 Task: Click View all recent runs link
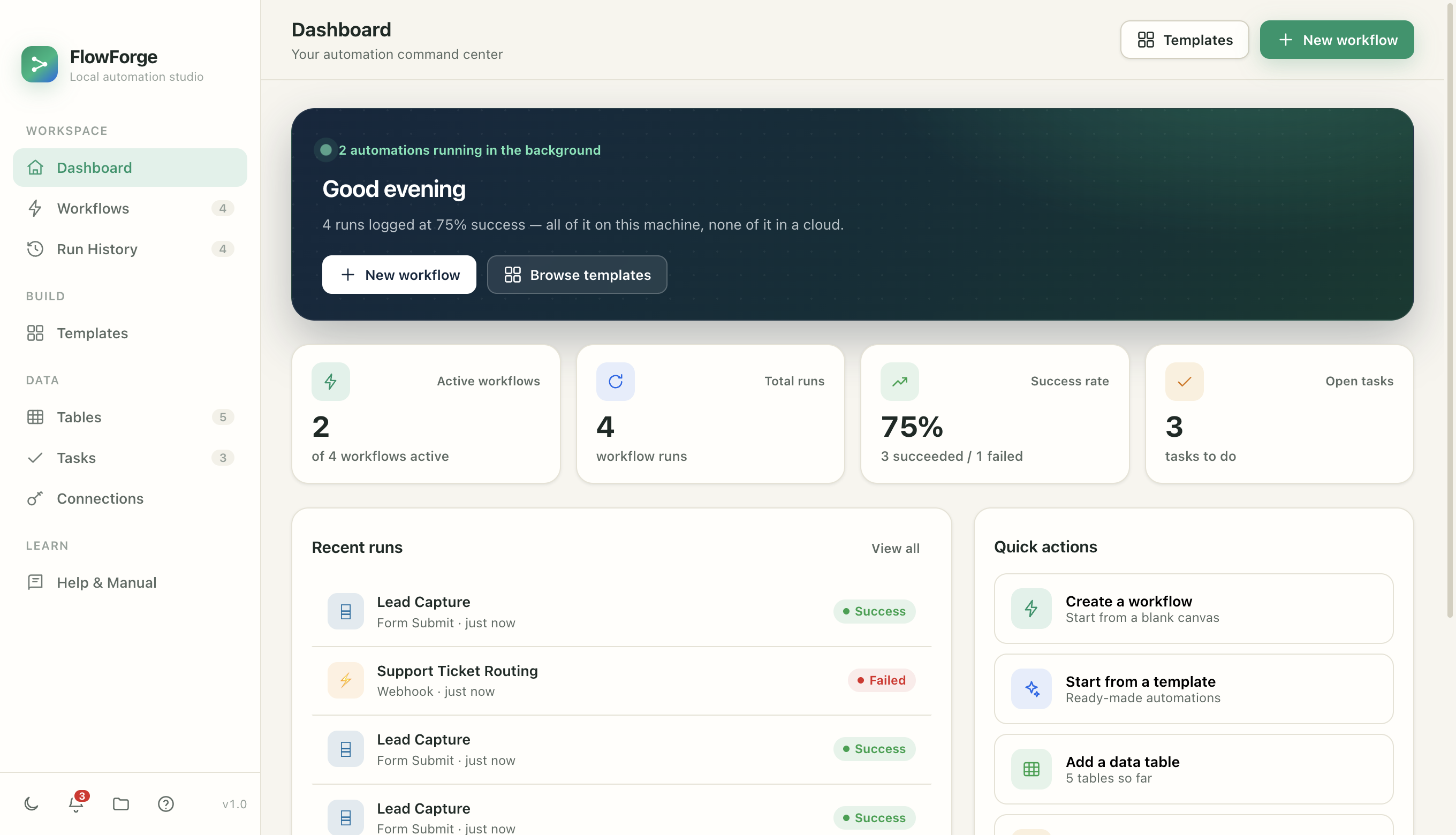click(x=895, y=548)
